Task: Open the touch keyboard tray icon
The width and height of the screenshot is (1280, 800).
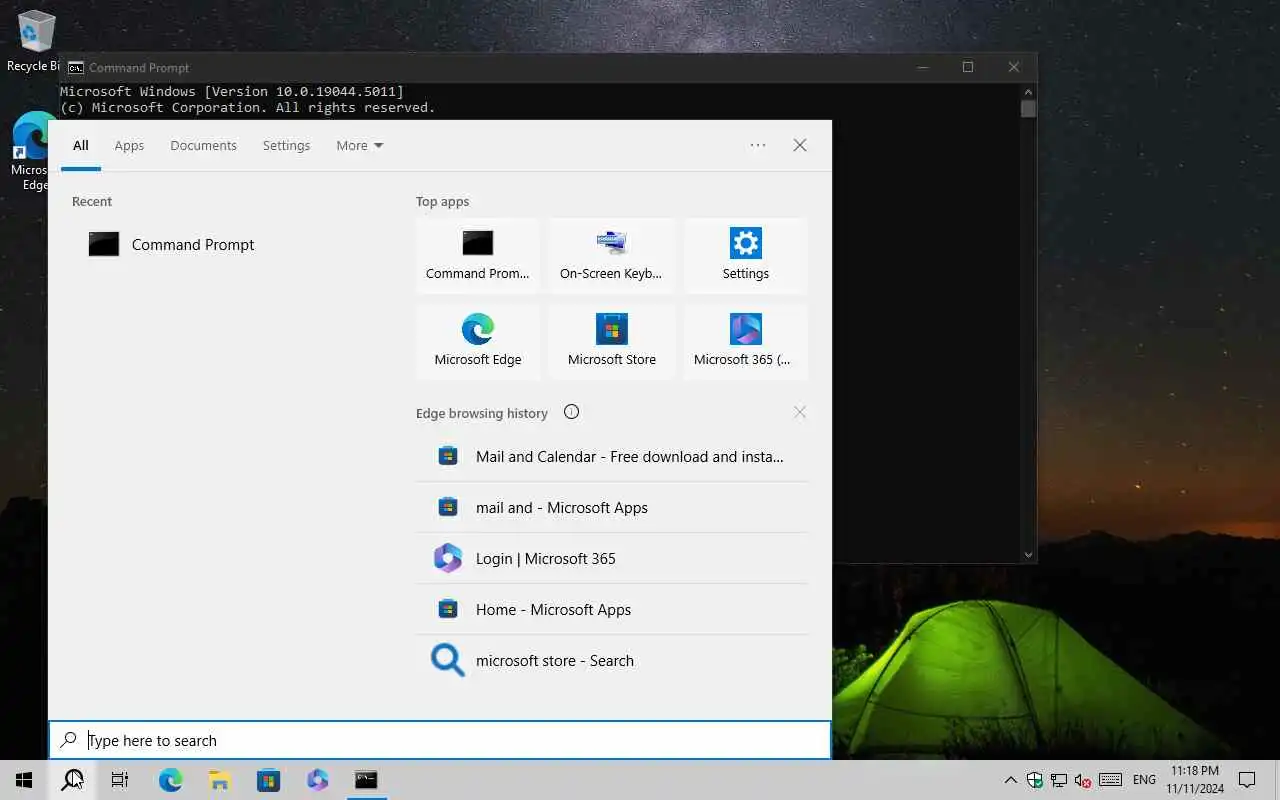Action: (x=1110, y=780)
